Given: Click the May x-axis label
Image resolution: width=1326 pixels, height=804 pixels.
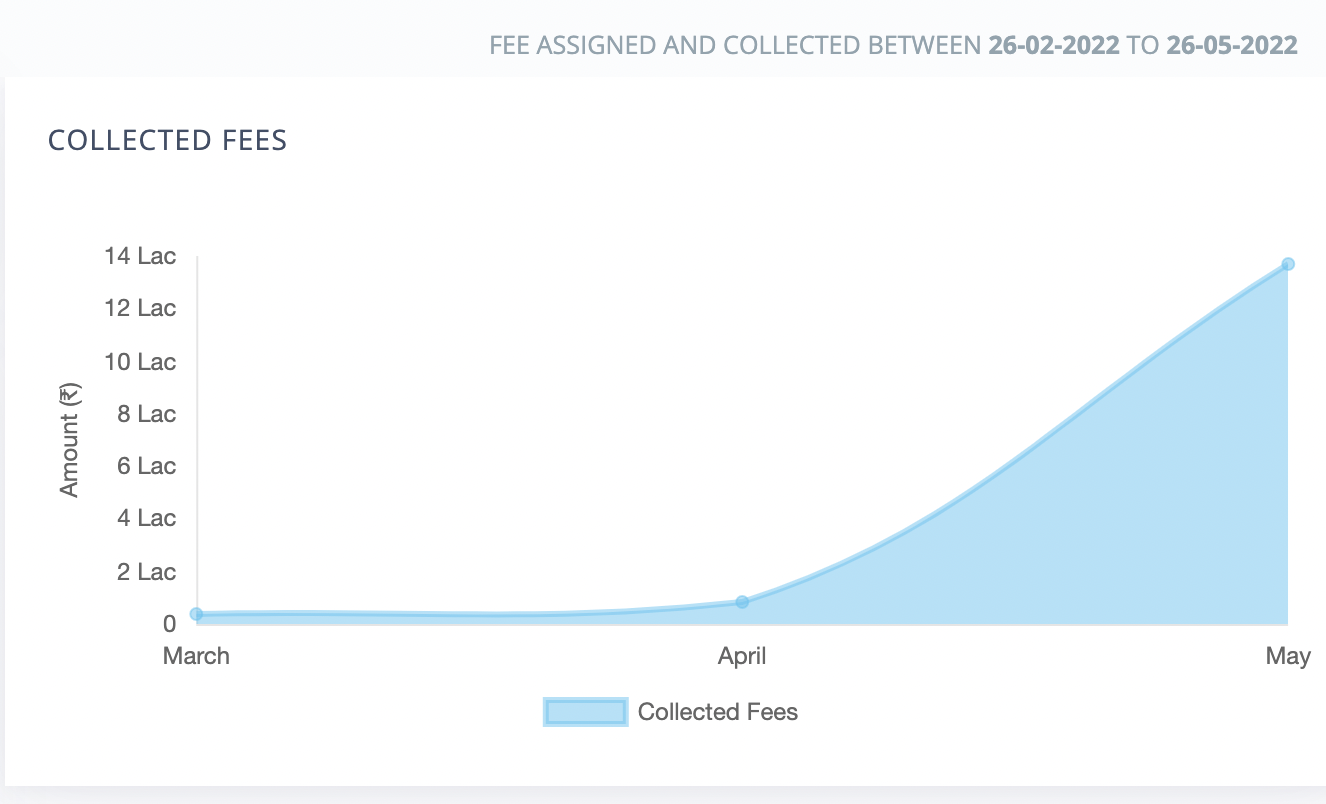Looking at the screenshot, I should tap(1288, 656).
